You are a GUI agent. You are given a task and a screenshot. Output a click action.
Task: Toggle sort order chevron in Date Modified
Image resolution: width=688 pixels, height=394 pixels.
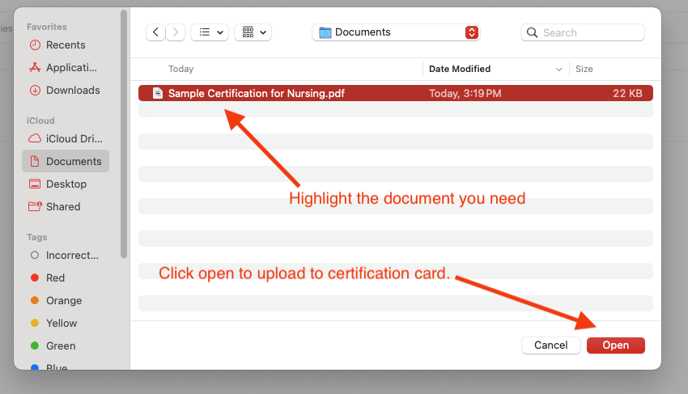pos(559,69)
